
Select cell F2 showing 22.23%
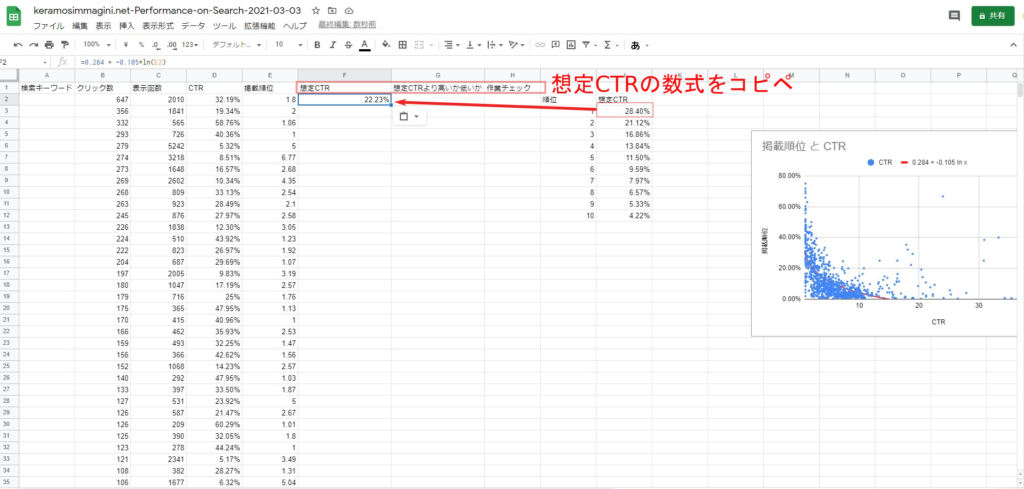pyautogui.click(x=345, y=99)
